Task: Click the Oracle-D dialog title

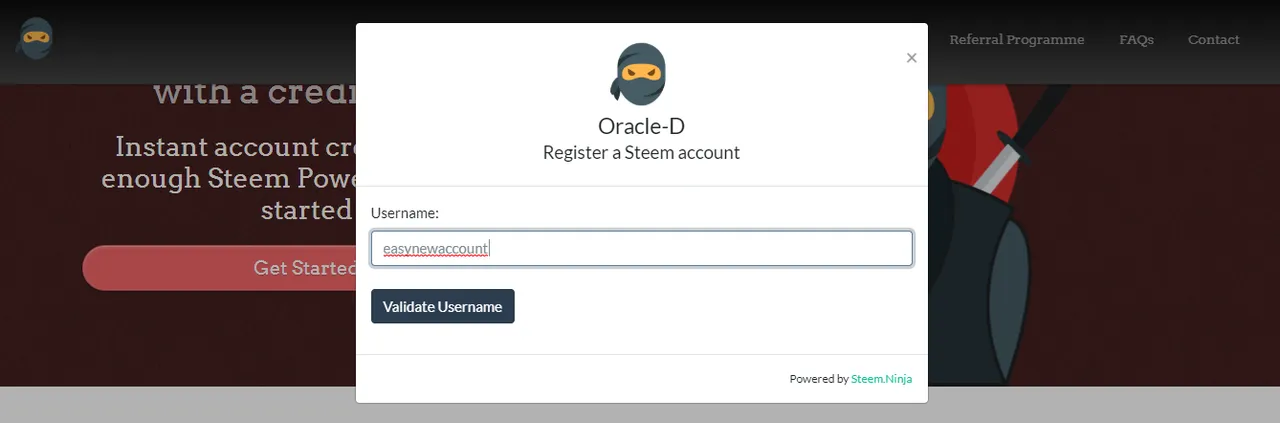Action: point(641,126)
